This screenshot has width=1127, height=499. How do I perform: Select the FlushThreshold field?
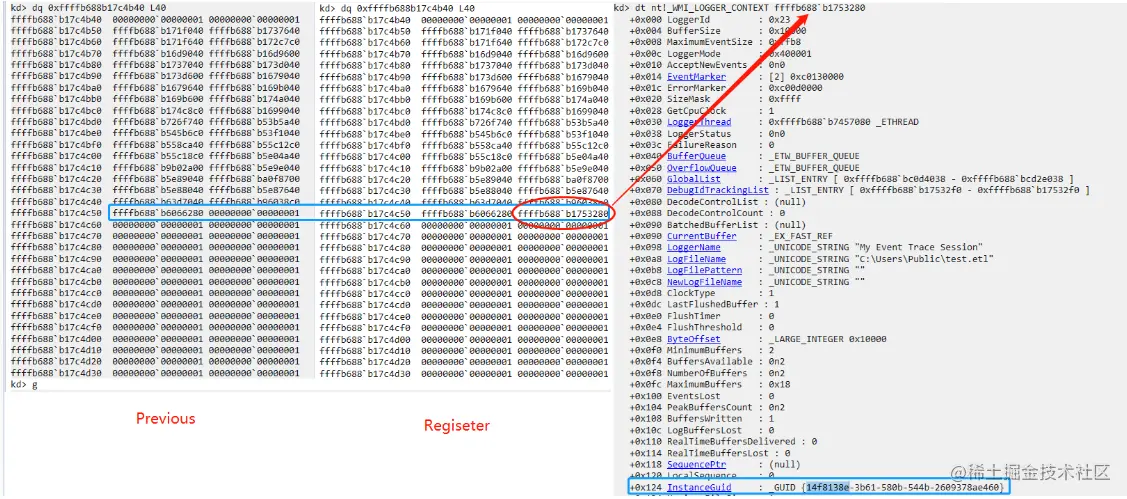(702, 327)
